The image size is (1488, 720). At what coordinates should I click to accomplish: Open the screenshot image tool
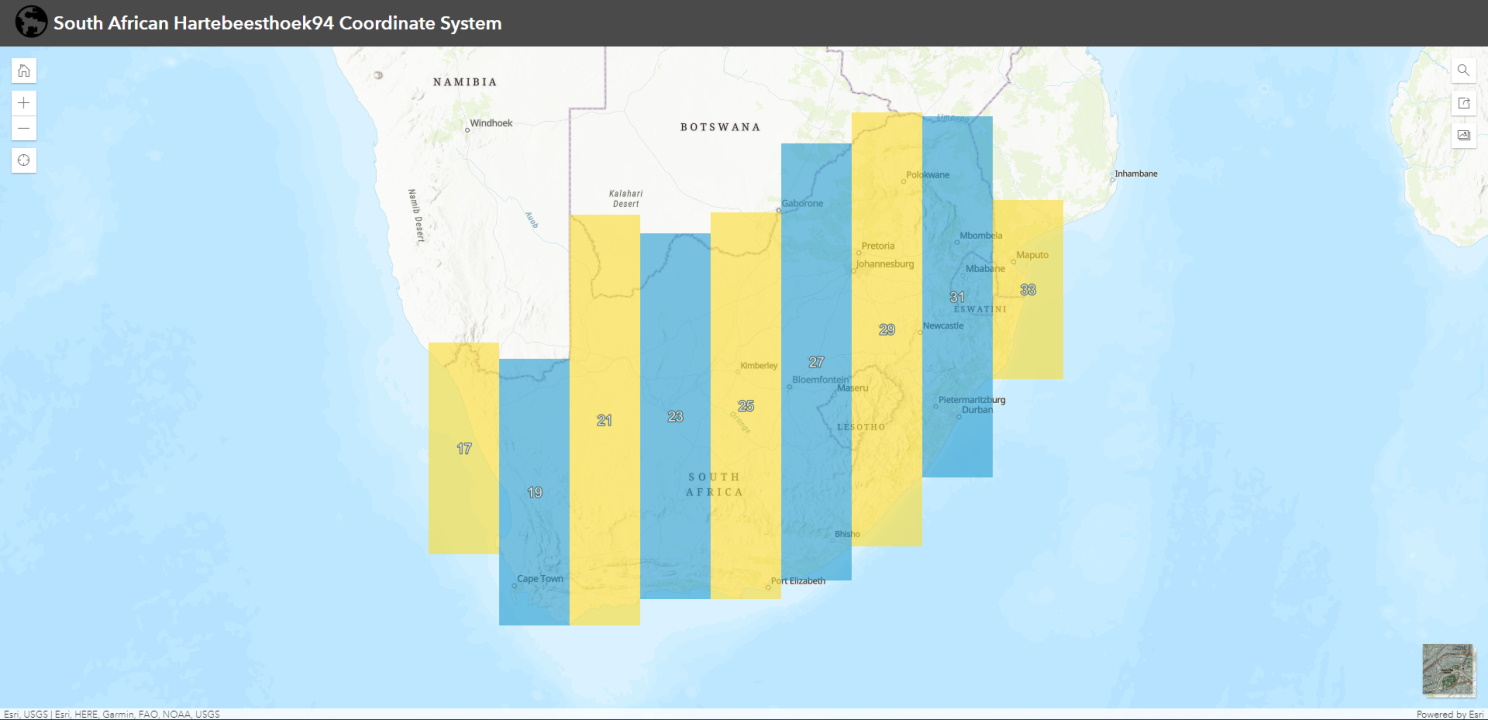click(x=1463, y=135)
